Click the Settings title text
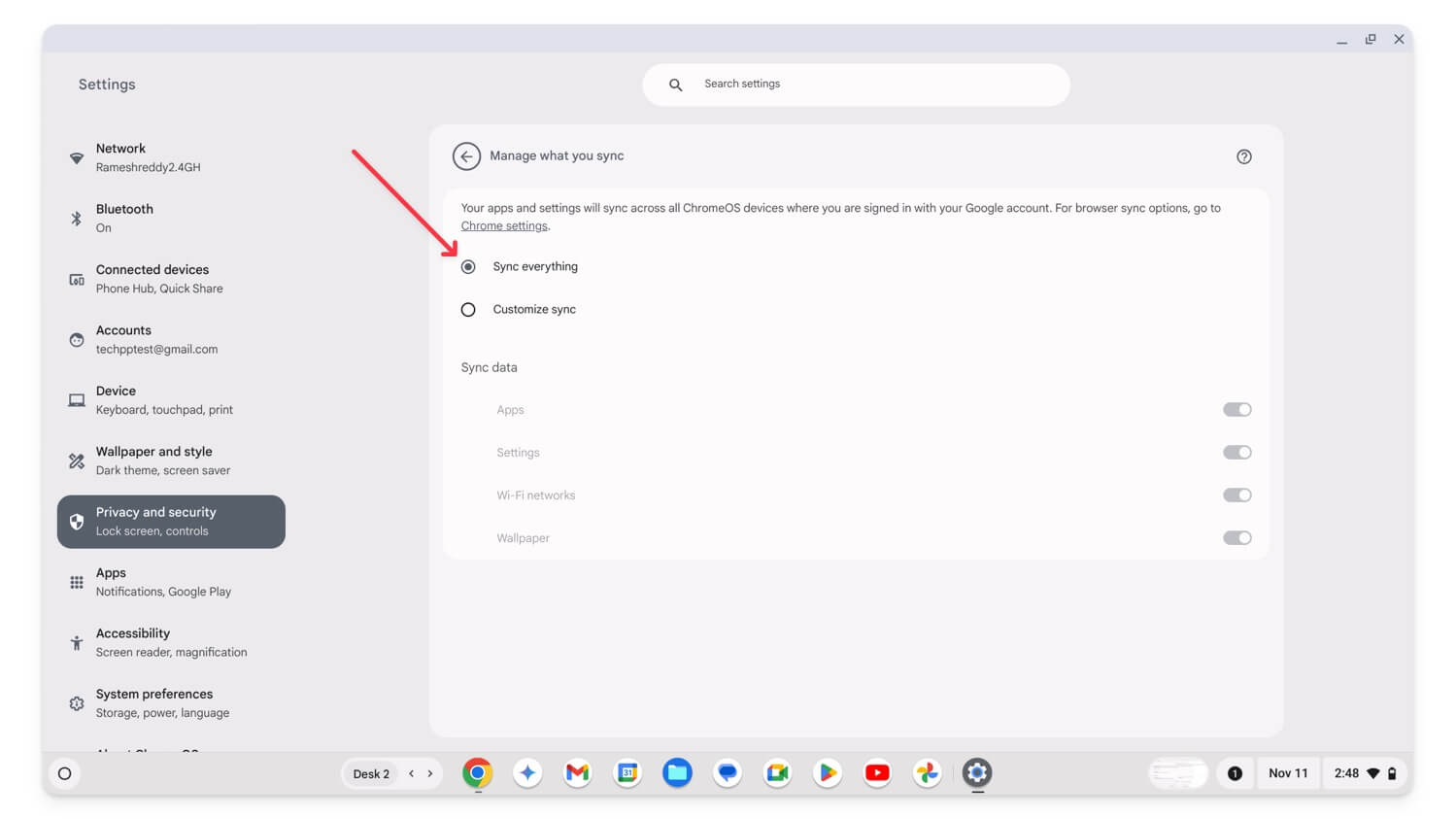 107,85
